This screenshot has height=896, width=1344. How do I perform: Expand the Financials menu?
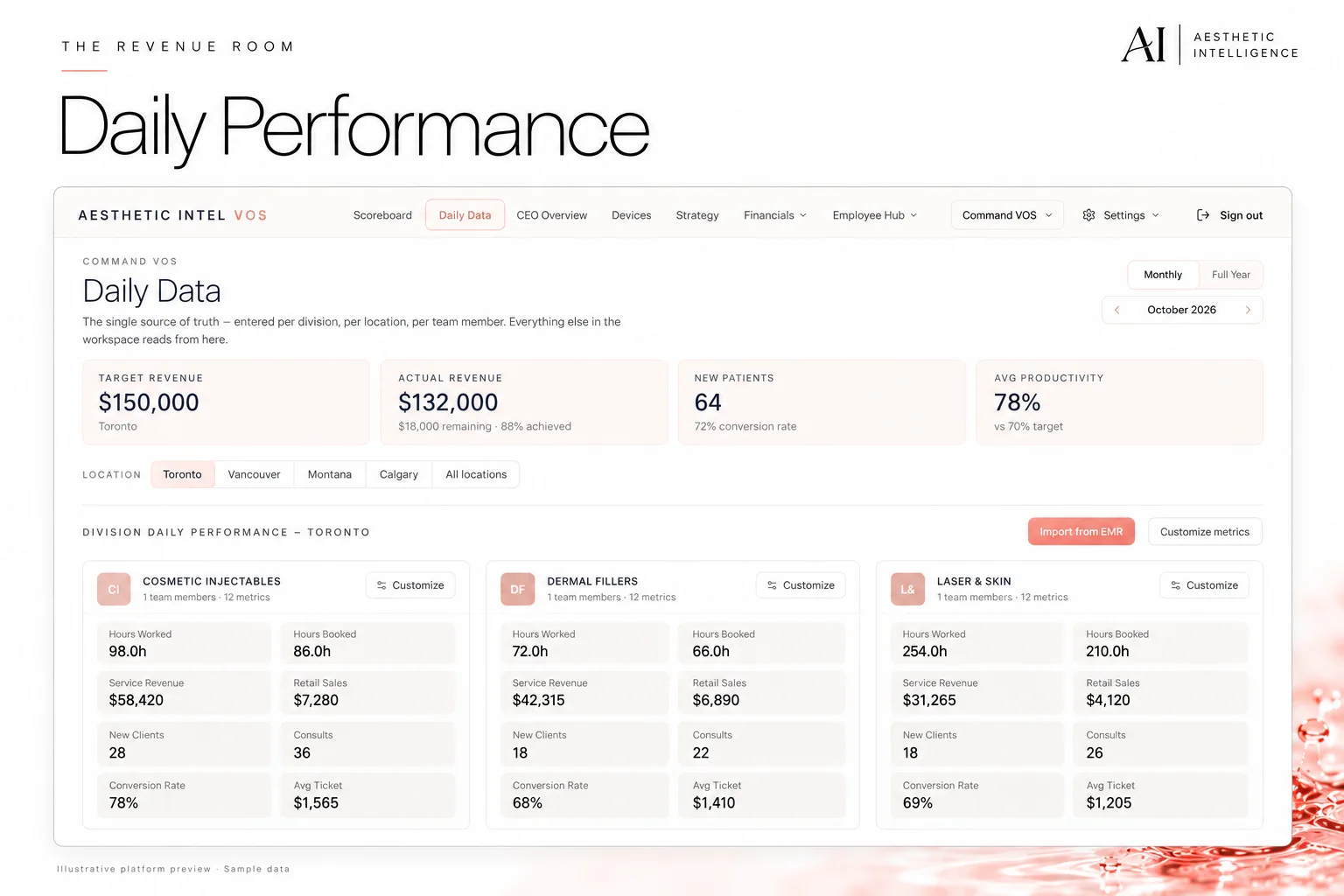[775, 215]
